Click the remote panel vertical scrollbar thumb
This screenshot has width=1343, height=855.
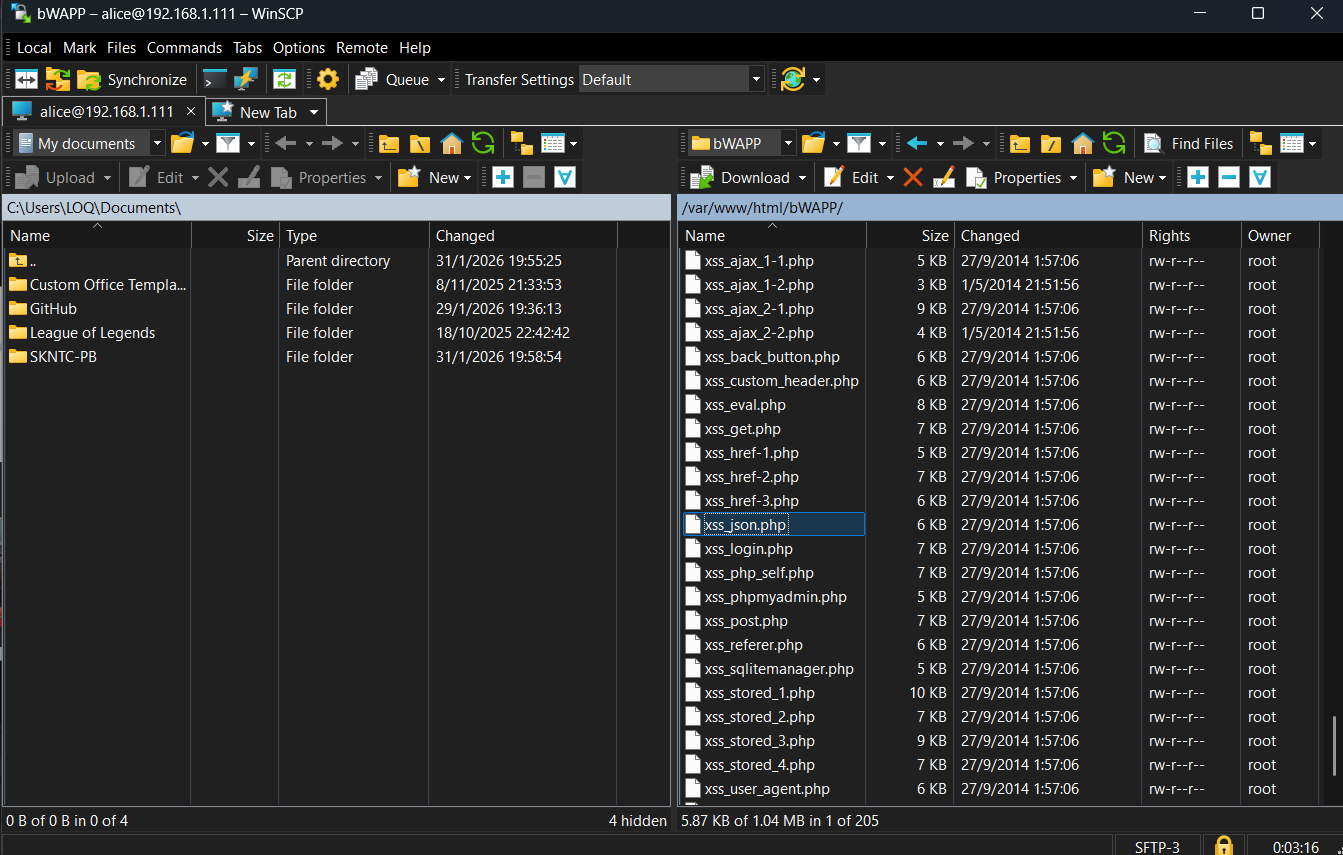click(1335, 745)
